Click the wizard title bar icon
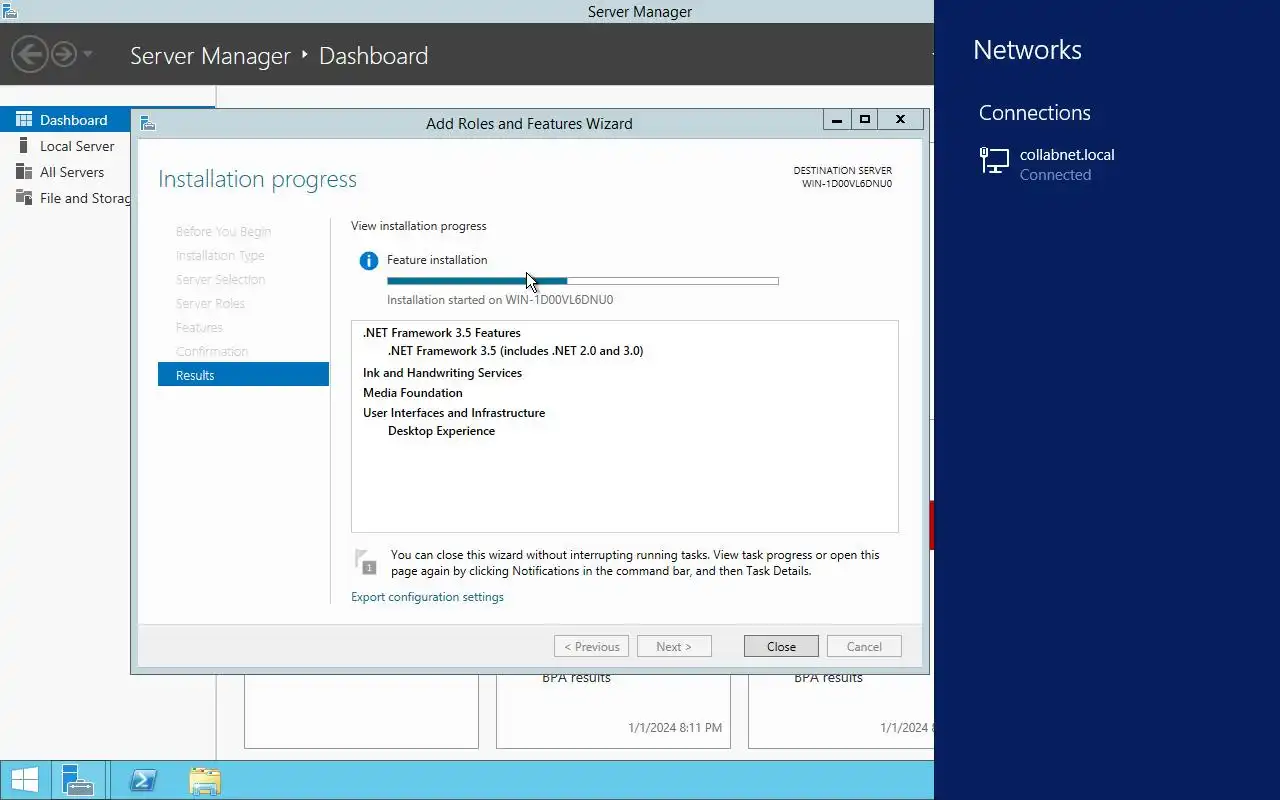 148,123
